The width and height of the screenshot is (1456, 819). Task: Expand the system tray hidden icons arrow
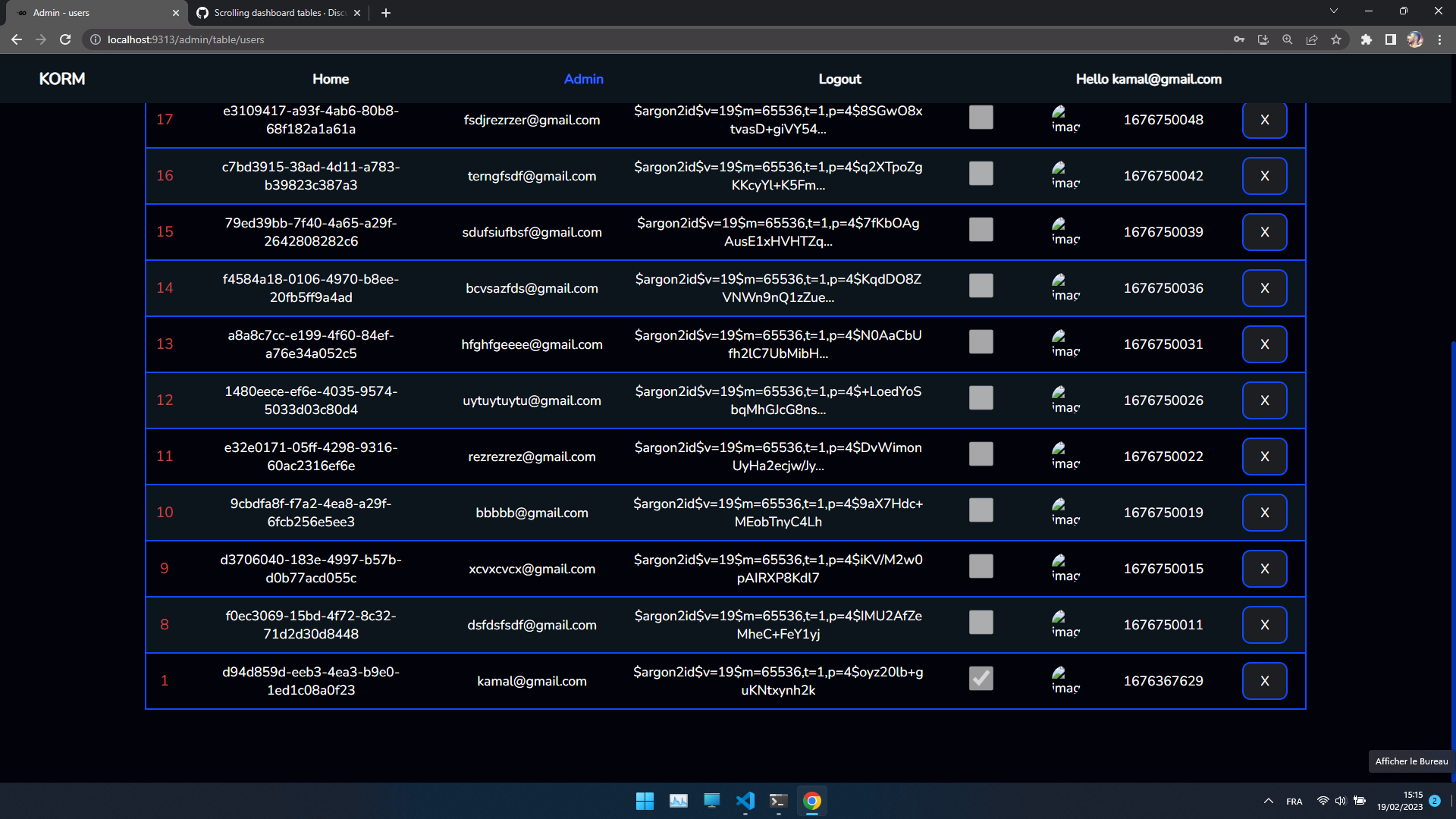(1268, 801)
